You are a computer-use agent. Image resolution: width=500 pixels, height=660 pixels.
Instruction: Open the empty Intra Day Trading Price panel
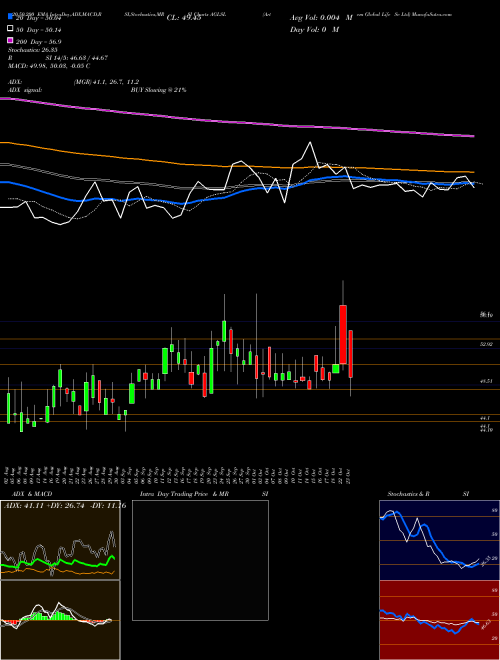(200, 560)
